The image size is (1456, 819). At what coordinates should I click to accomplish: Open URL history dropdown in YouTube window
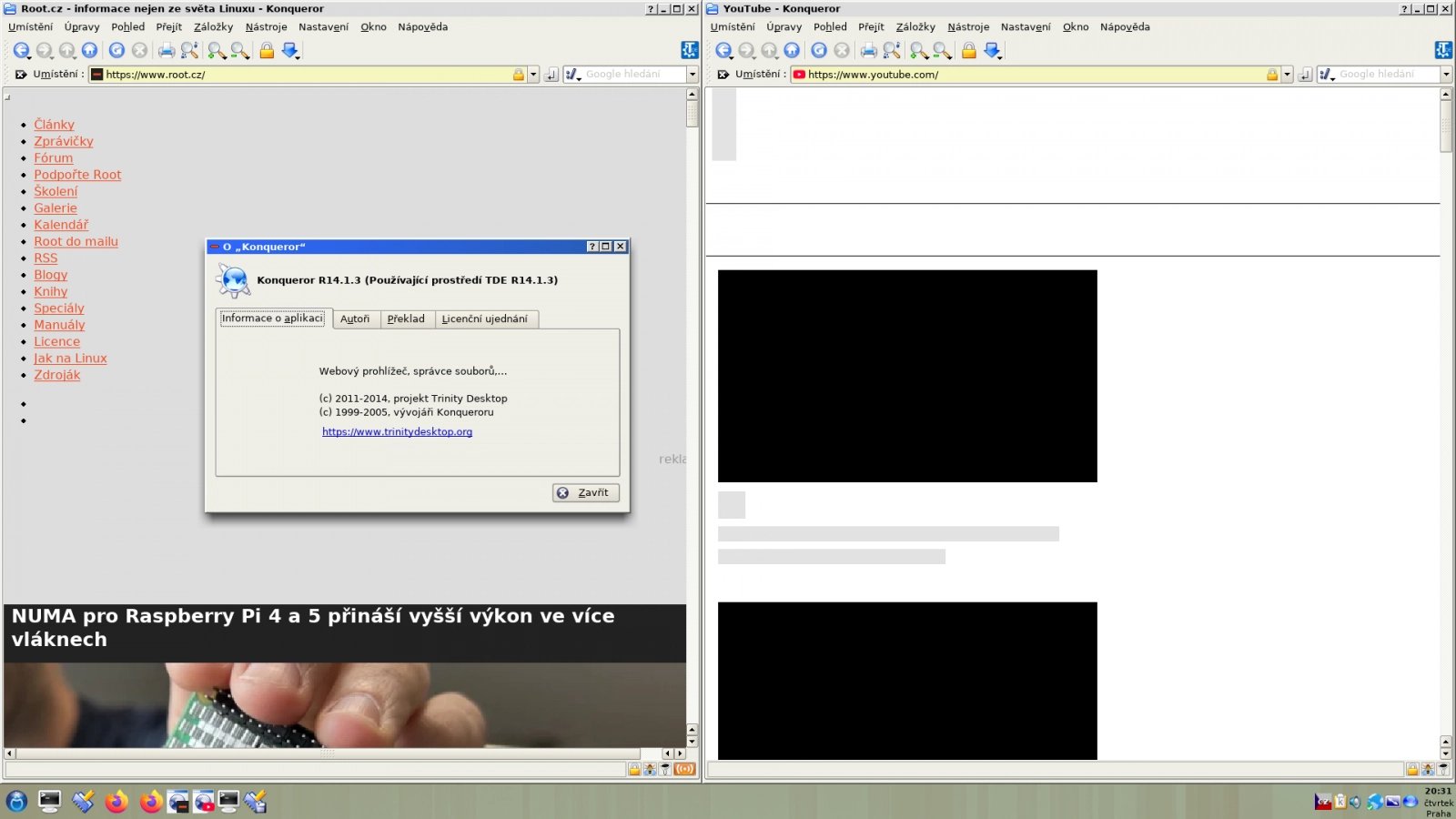[1287, 75]
